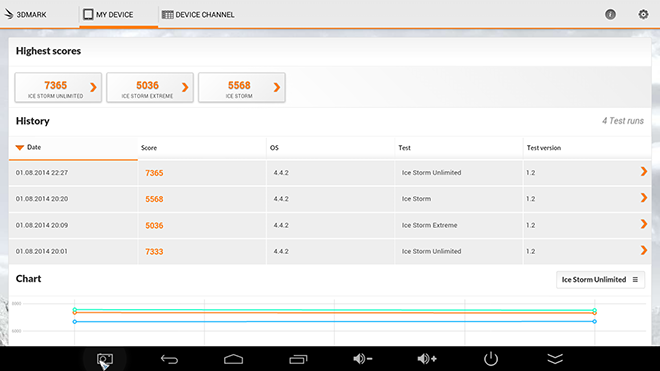
Task: Switch to My Device tab
Action: pos(108,14)
